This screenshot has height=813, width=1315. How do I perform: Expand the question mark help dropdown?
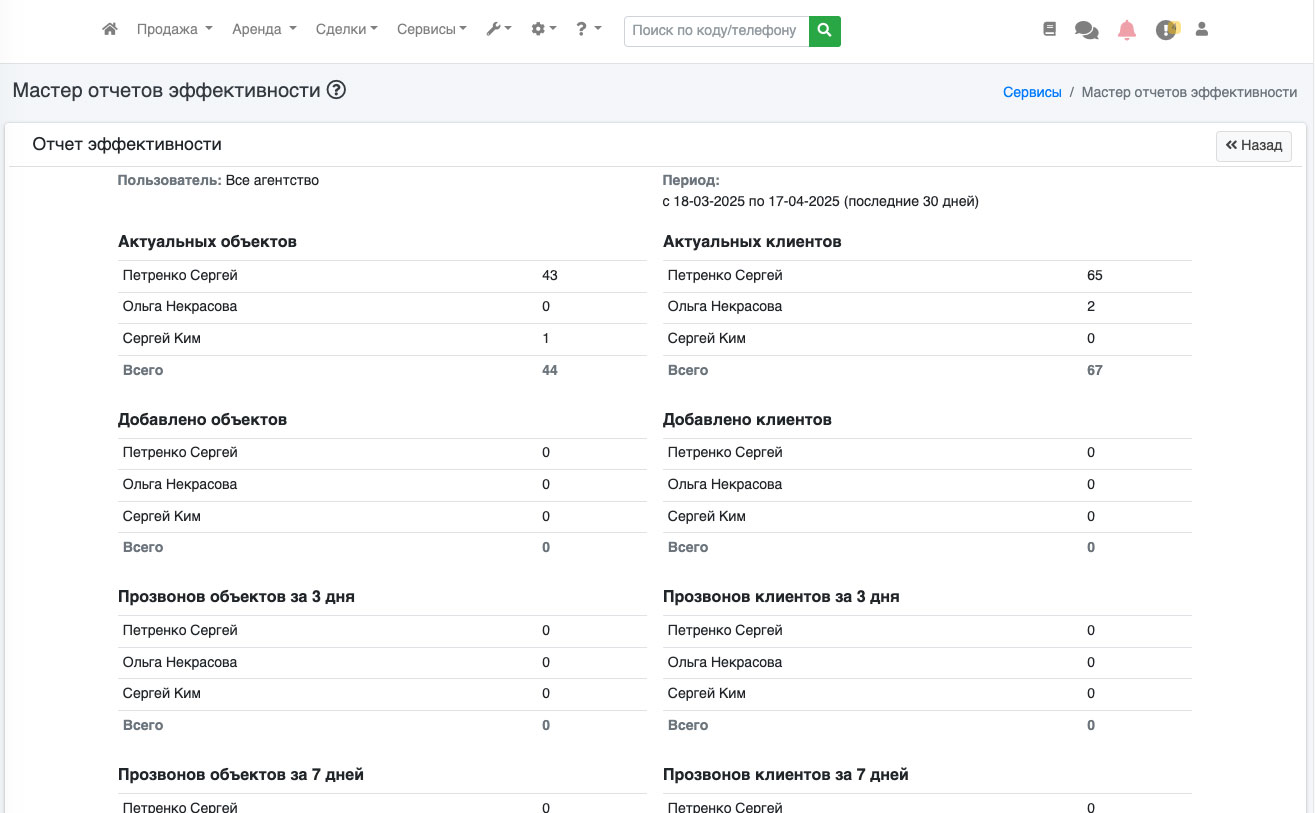click(588, 30)
